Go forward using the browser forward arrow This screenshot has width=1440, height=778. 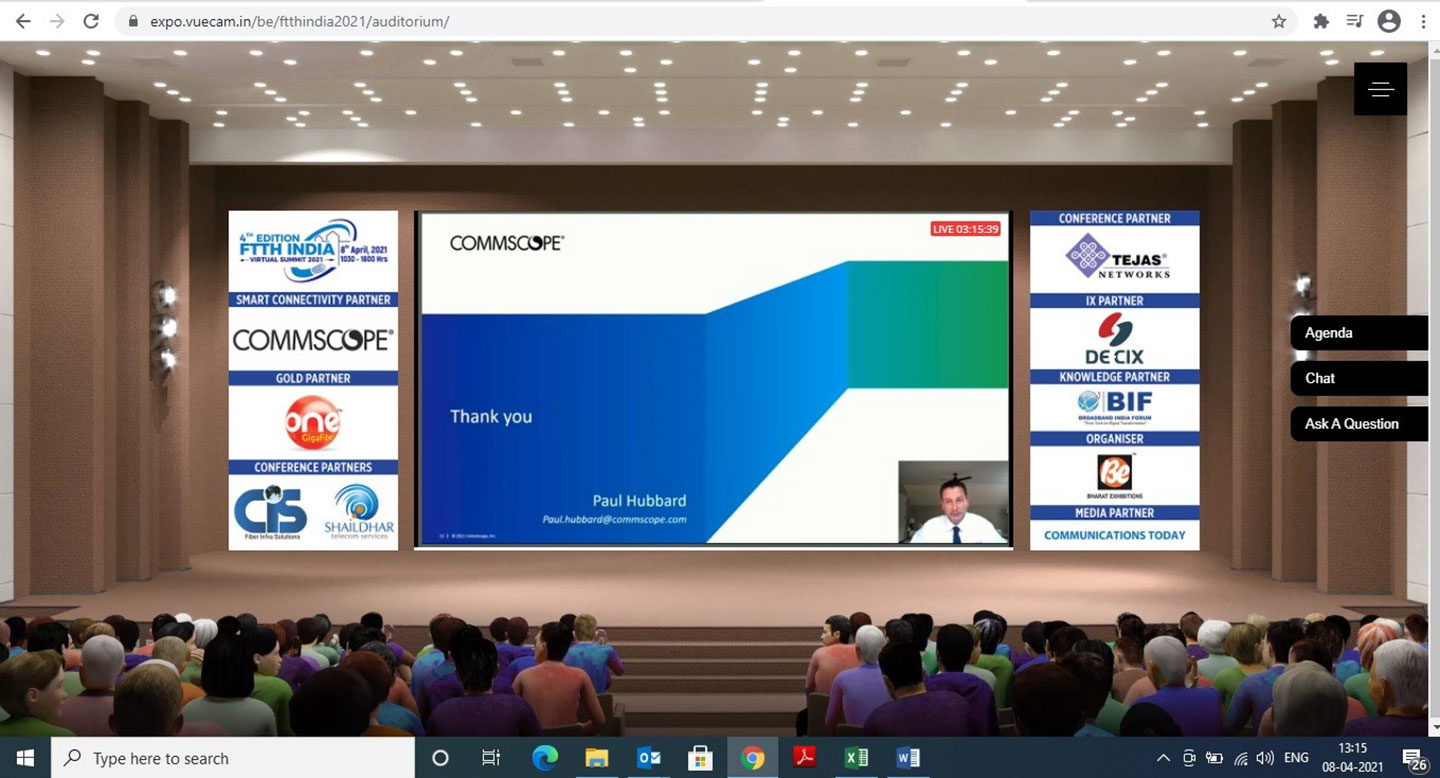57,21
